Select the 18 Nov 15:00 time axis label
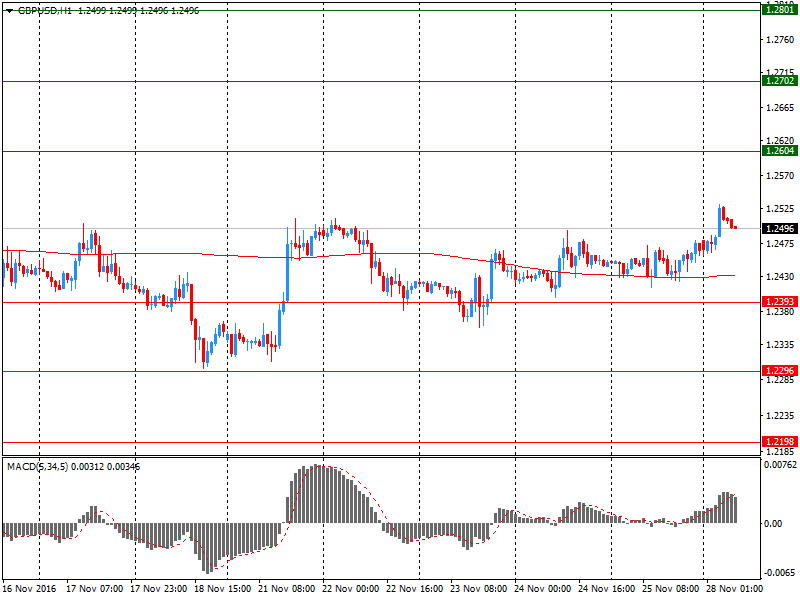The width and height of the screenshot is (800, 600). tap(222, 588)
